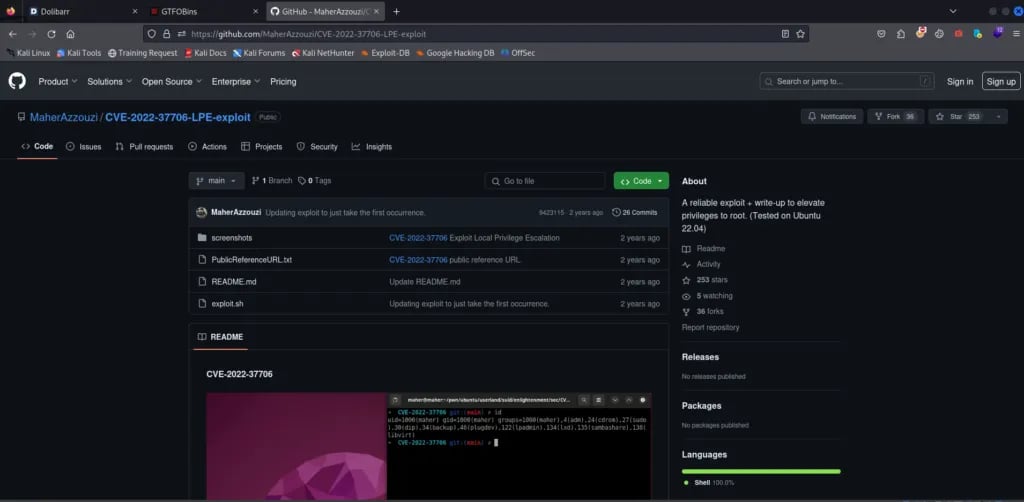
Task: Open the README terminal screenshot image
Action: 428,447
